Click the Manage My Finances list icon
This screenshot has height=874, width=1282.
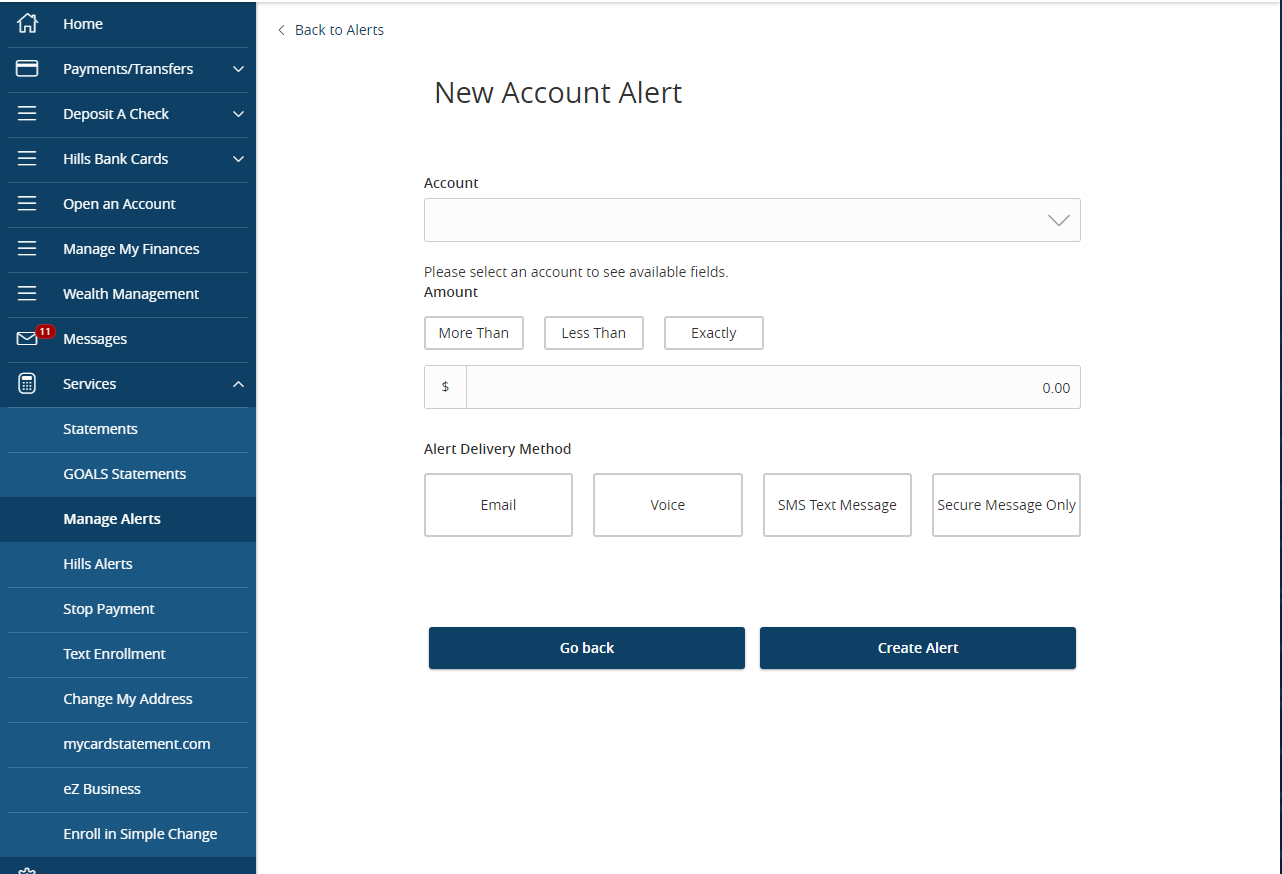tap(27, 249)
